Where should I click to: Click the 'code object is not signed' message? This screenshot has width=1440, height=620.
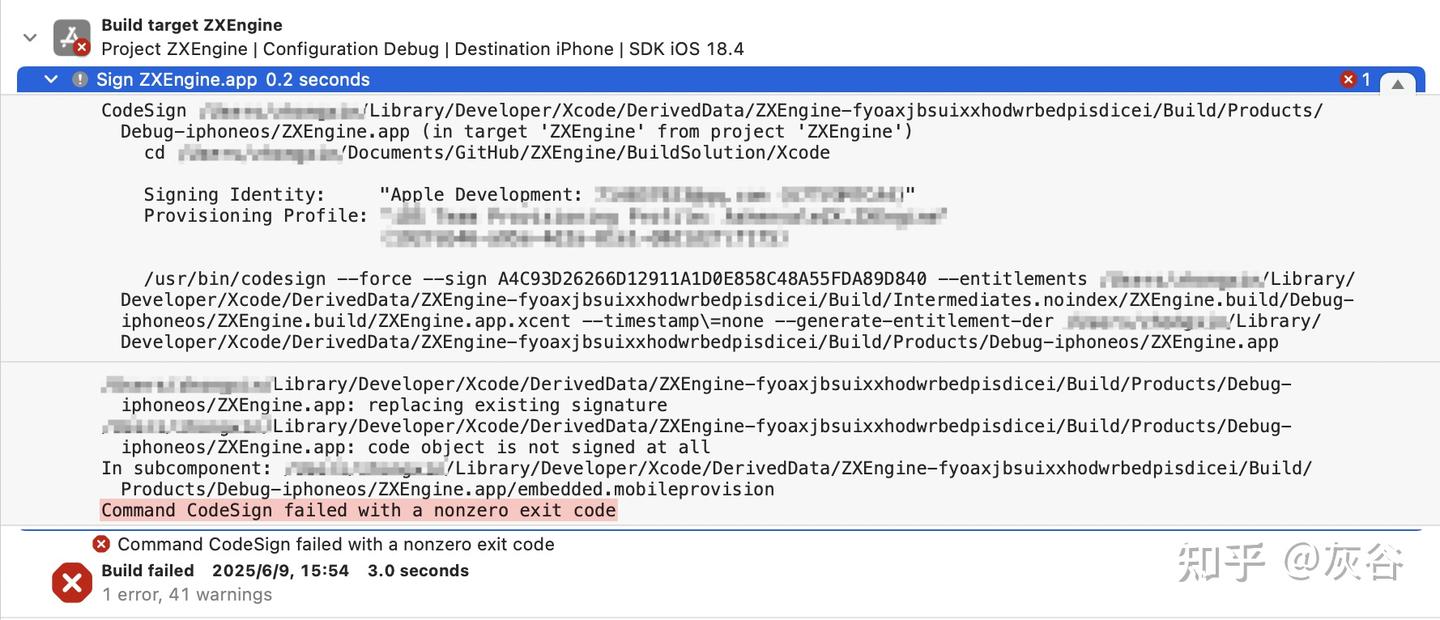pos(538,447)
